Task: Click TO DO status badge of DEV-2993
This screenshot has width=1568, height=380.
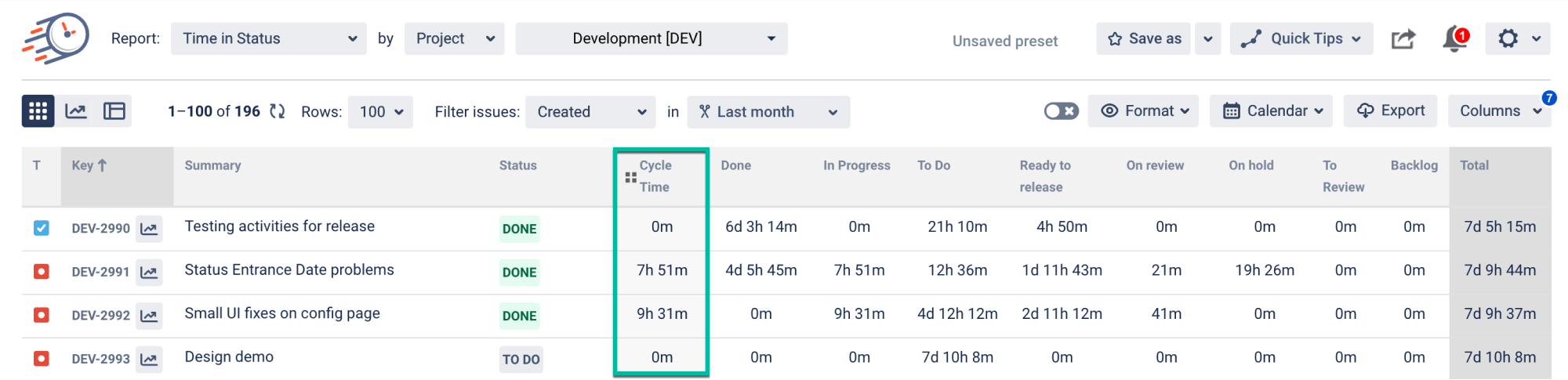Action: coord(521,360)
